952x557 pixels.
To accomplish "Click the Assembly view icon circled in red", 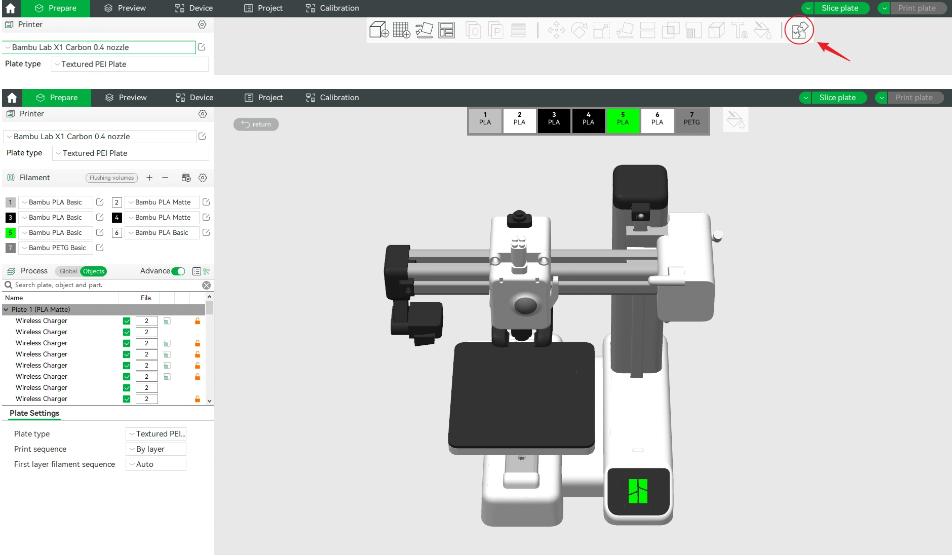I will pyautogui.click(x=799, y=30).
